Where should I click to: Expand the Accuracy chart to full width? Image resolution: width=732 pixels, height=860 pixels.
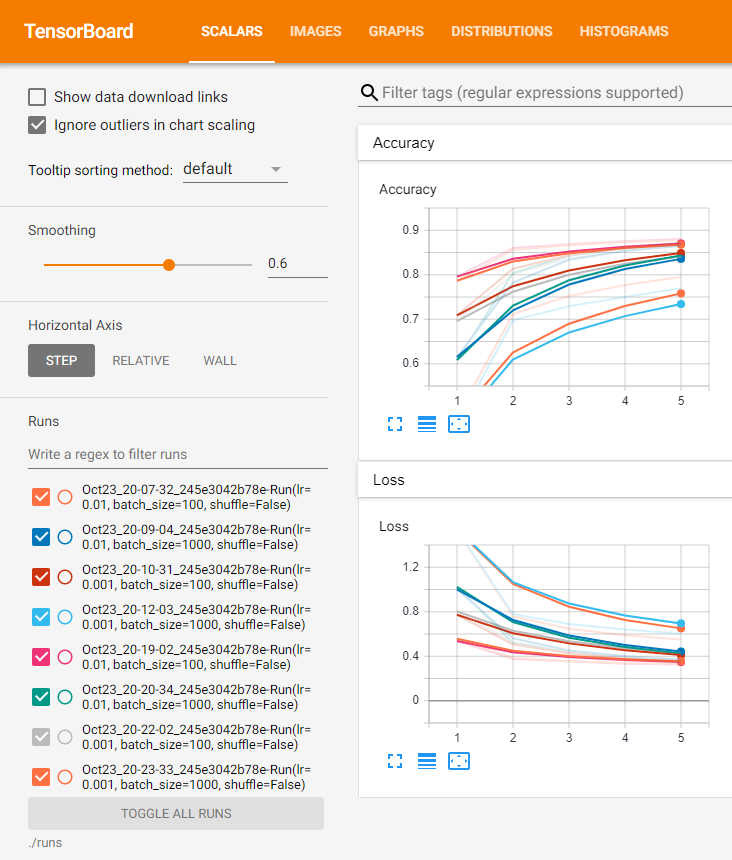(395, 424)
